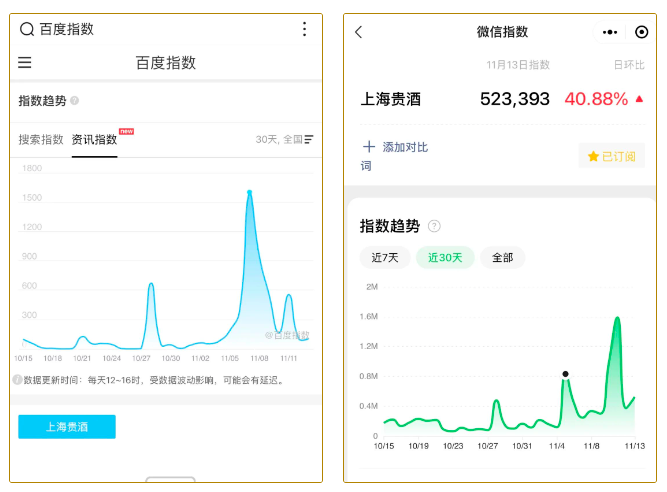Screen dimensions: 667x492
Task: Toggle the 已订阅 subscription button
Action: 611,156
